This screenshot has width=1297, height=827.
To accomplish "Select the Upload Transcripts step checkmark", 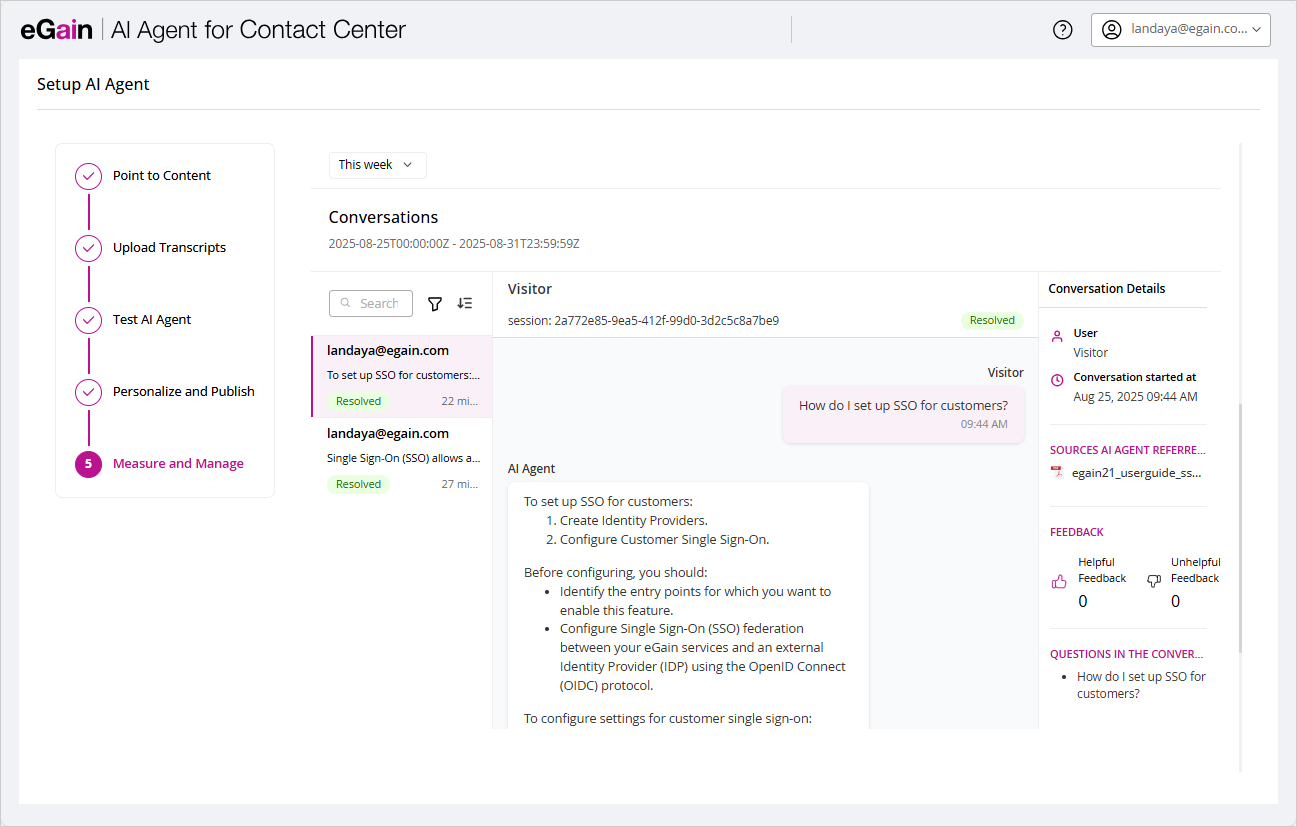I will coord(89,248).
